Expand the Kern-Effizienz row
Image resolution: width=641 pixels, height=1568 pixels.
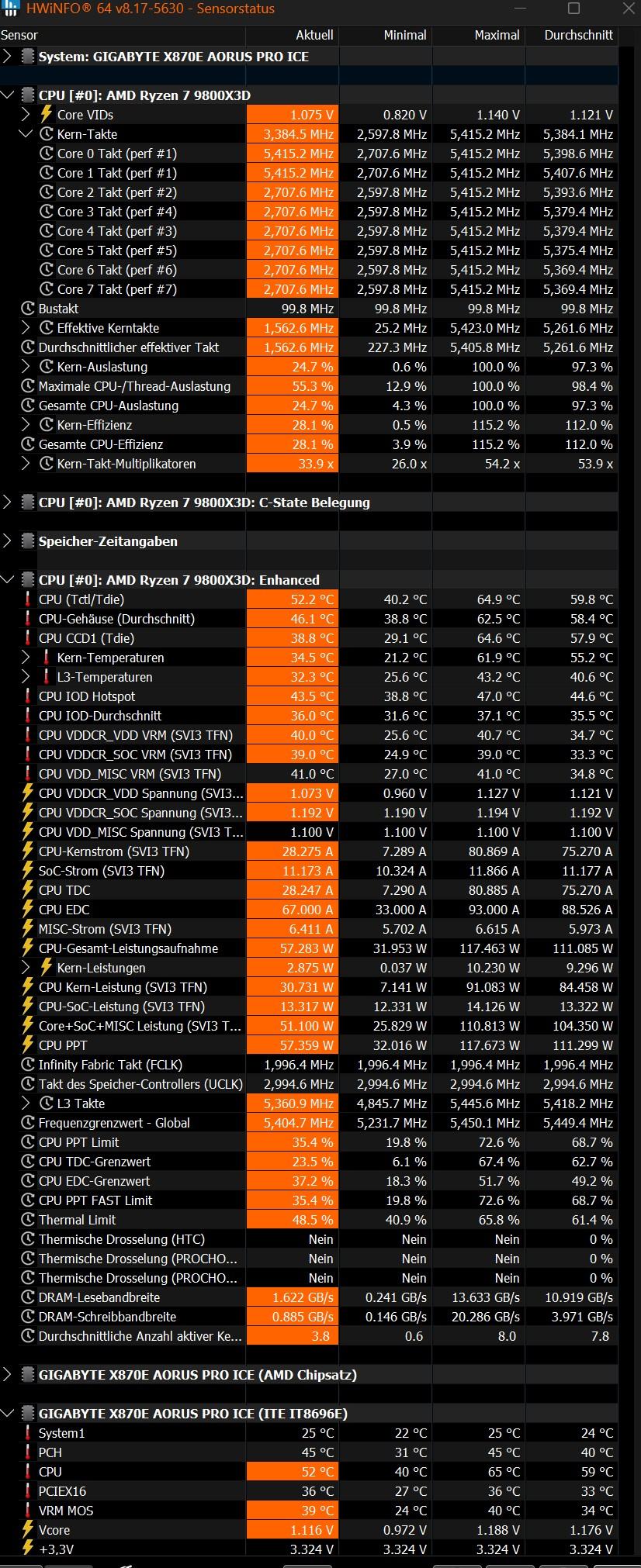tap(26, 424)
